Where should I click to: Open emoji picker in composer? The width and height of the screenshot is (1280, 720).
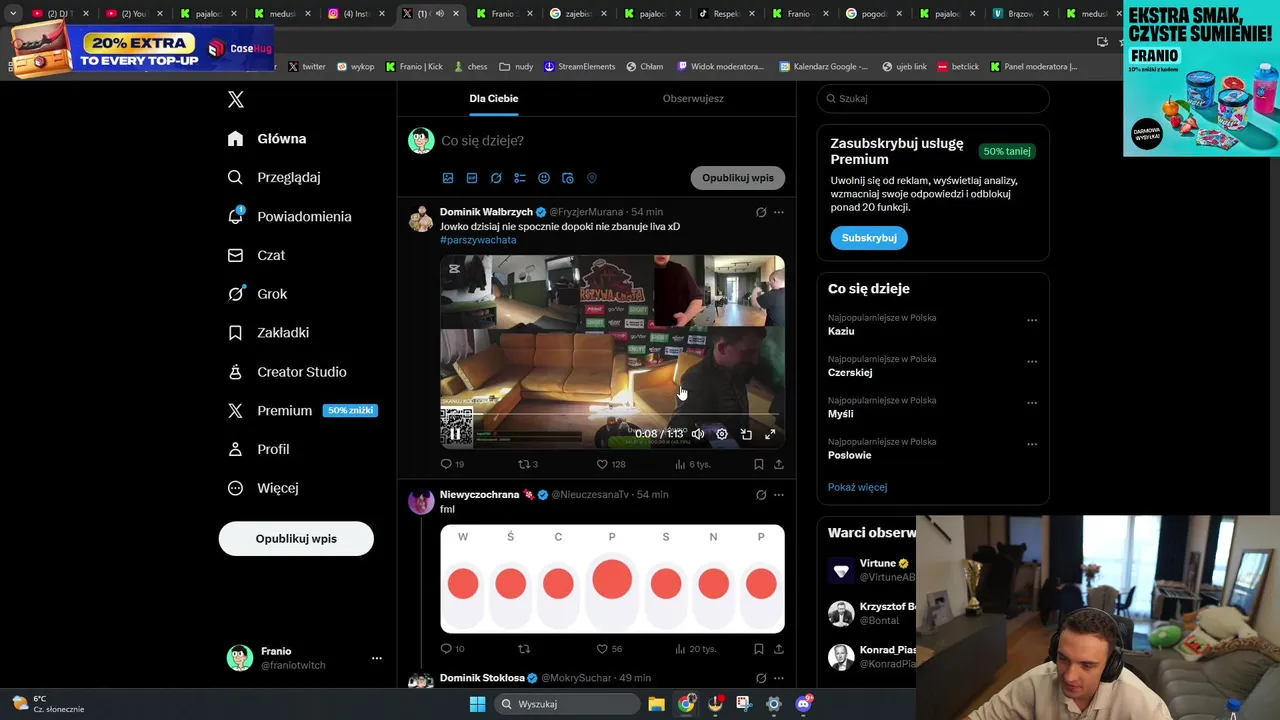point(544,178)
